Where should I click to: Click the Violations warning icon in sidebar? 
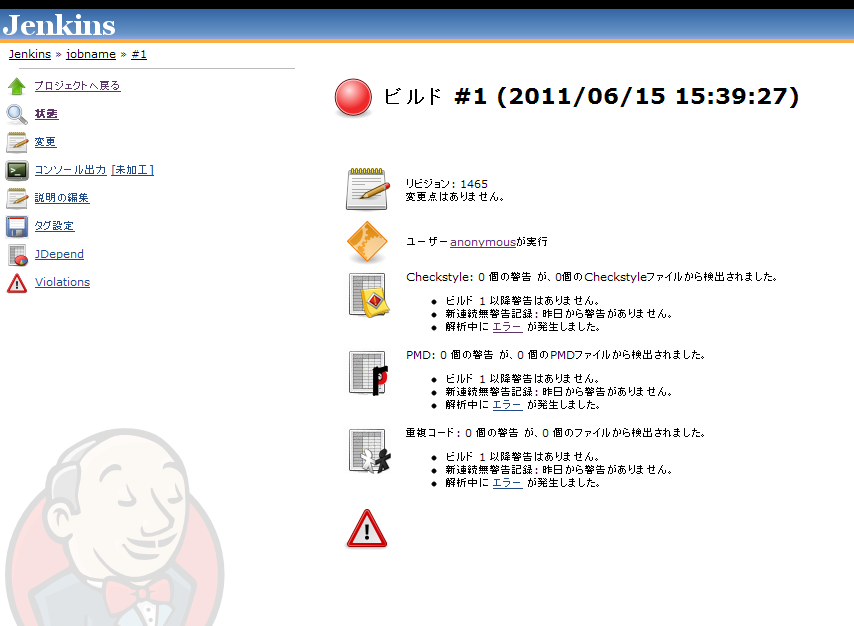point(17,283)
